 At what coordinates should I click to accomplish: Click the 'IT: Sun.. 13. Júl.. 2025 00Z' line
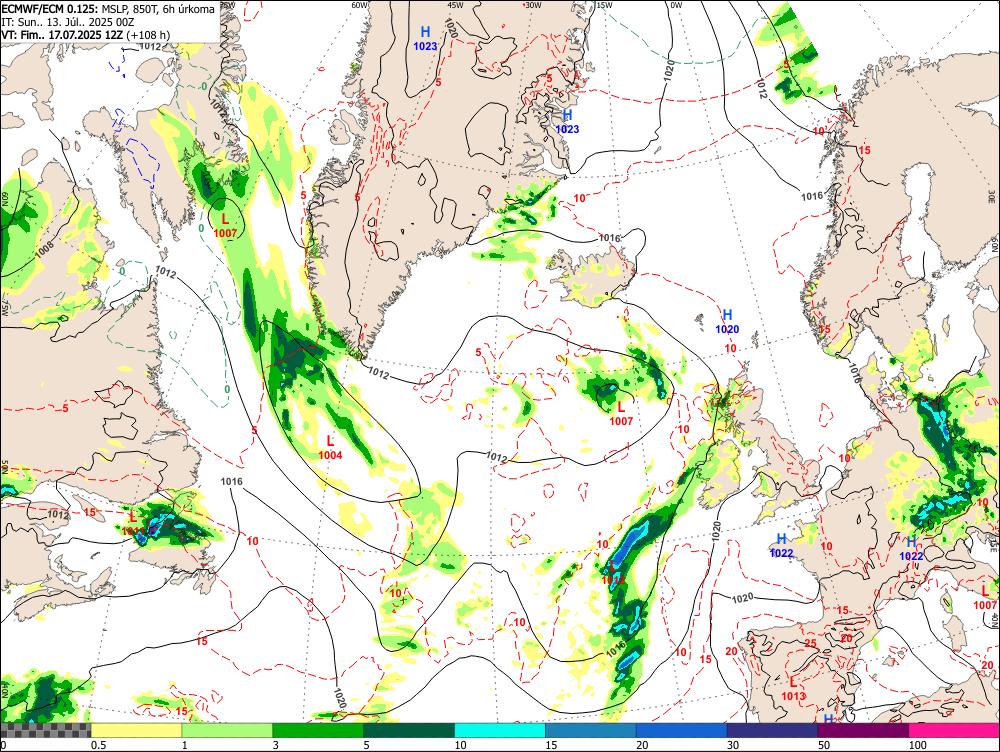point(68,22)
